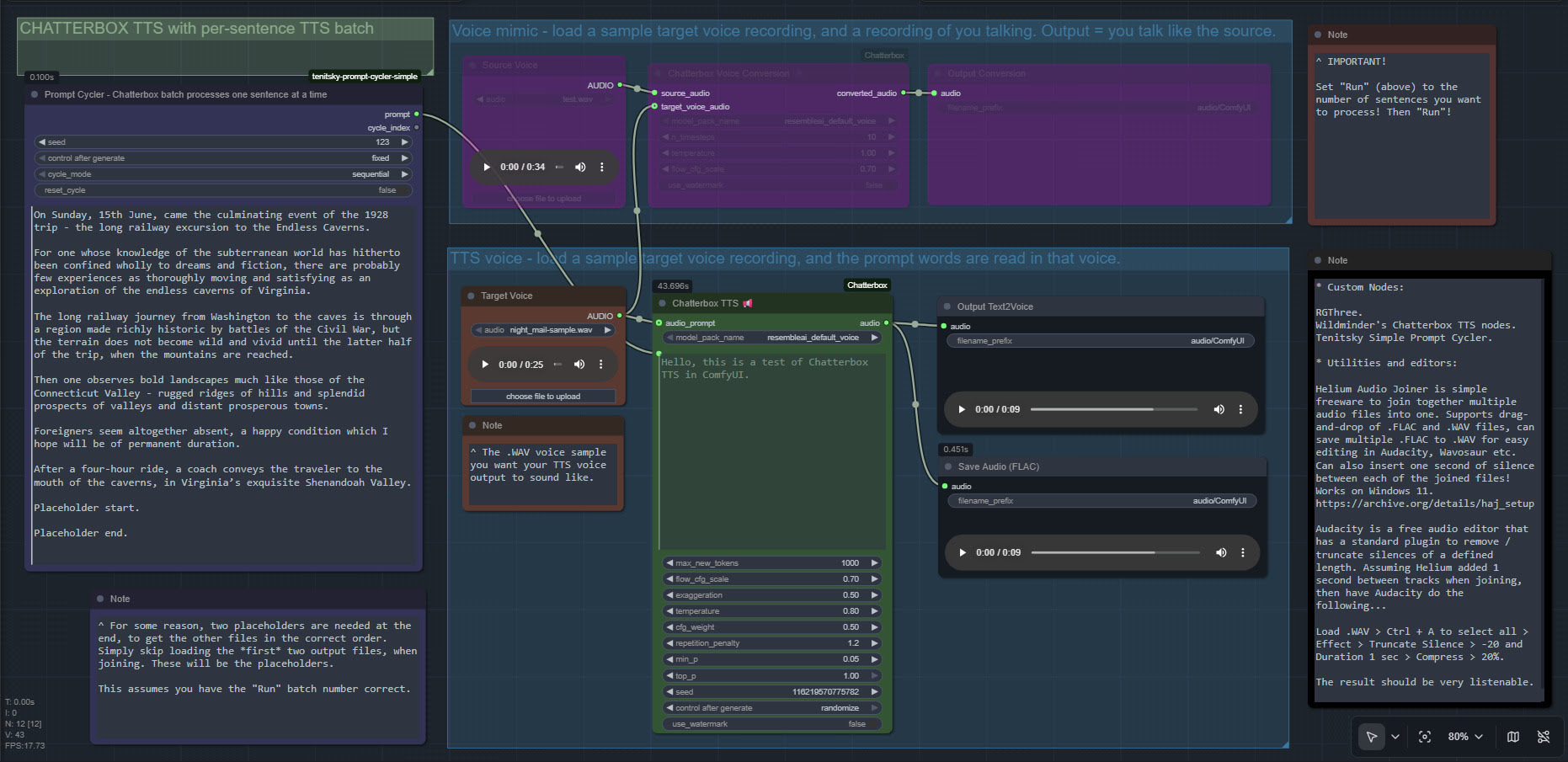This screenshot has width=1568, height=762.
Task: Play the Target Voice audio sample
Action: (485, 365)
